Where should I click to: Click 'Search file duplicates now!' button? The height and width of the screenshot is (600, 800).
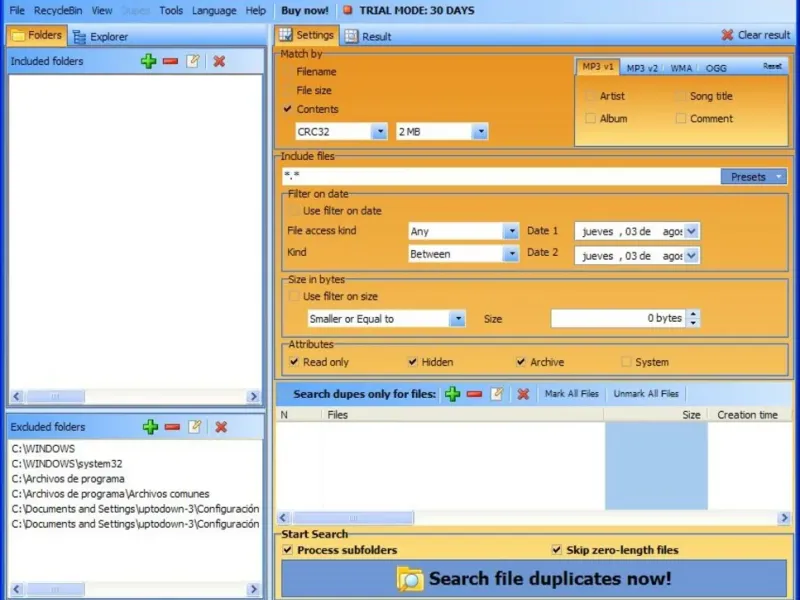[x=534, y=579]
